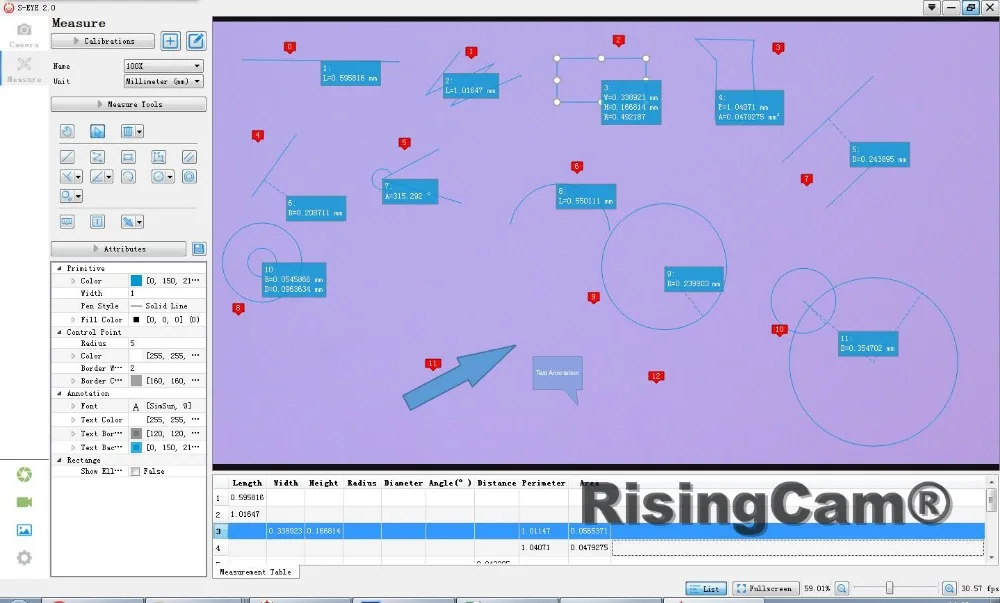The width and height of the screenshot is (1000, 603).
Task: Toggle the Attributes section button
Action: [119, 249]
